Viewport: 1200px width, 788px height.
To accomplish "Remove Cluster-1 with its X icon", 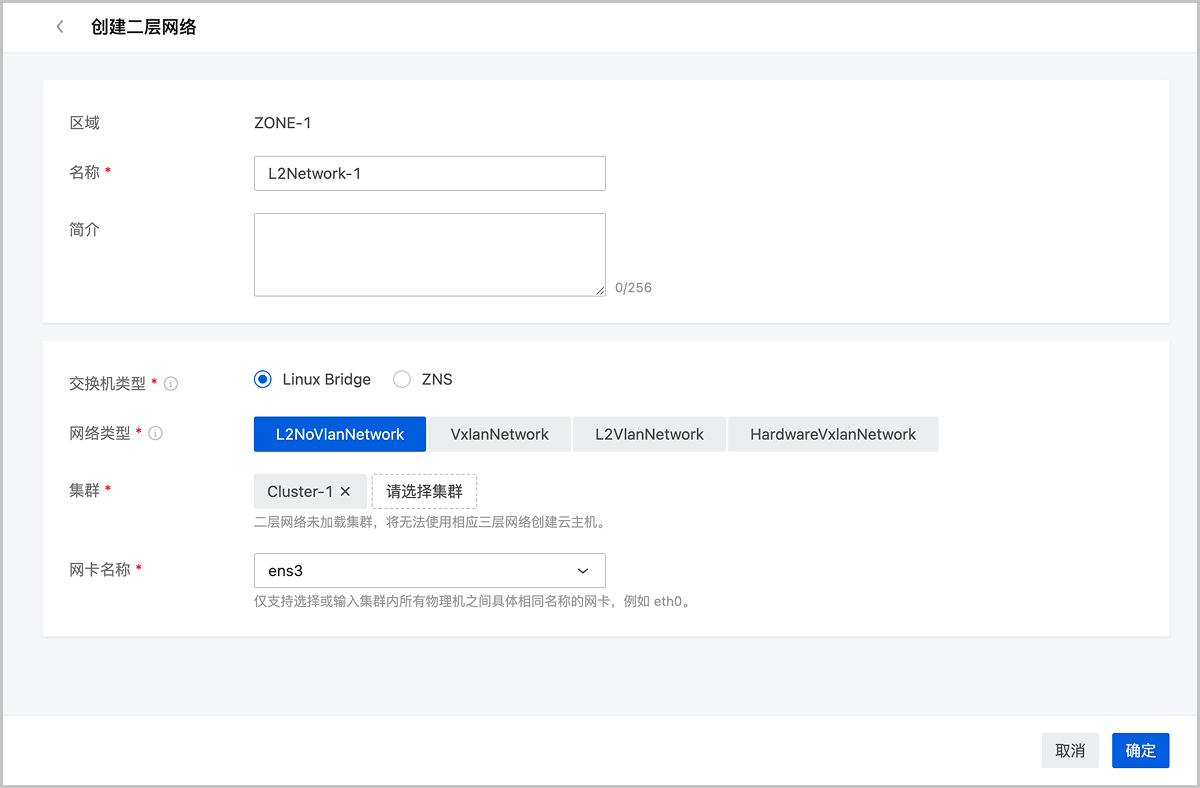I will [x=345, y=492].
